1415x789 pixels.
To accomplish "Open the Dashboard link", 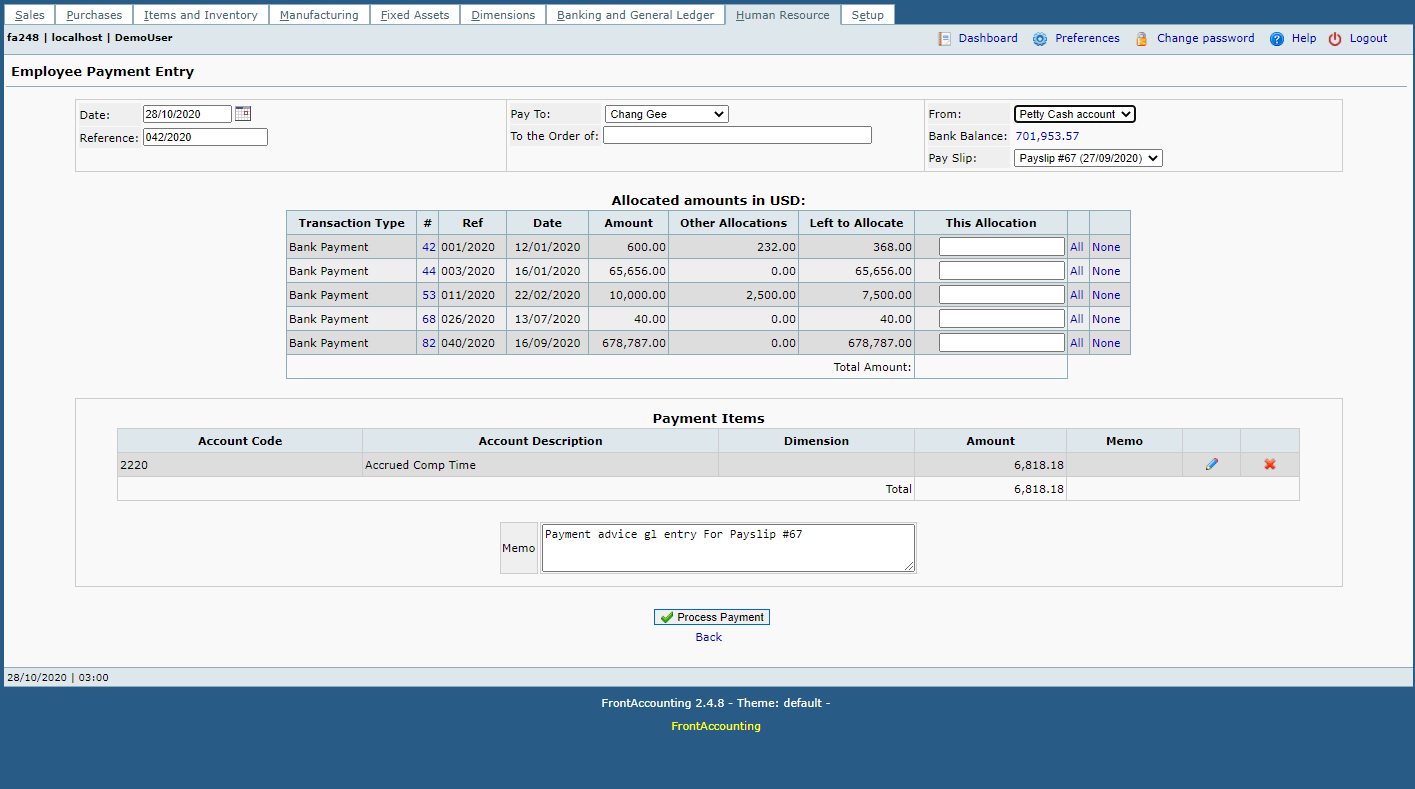I will [x=988, y=38].
